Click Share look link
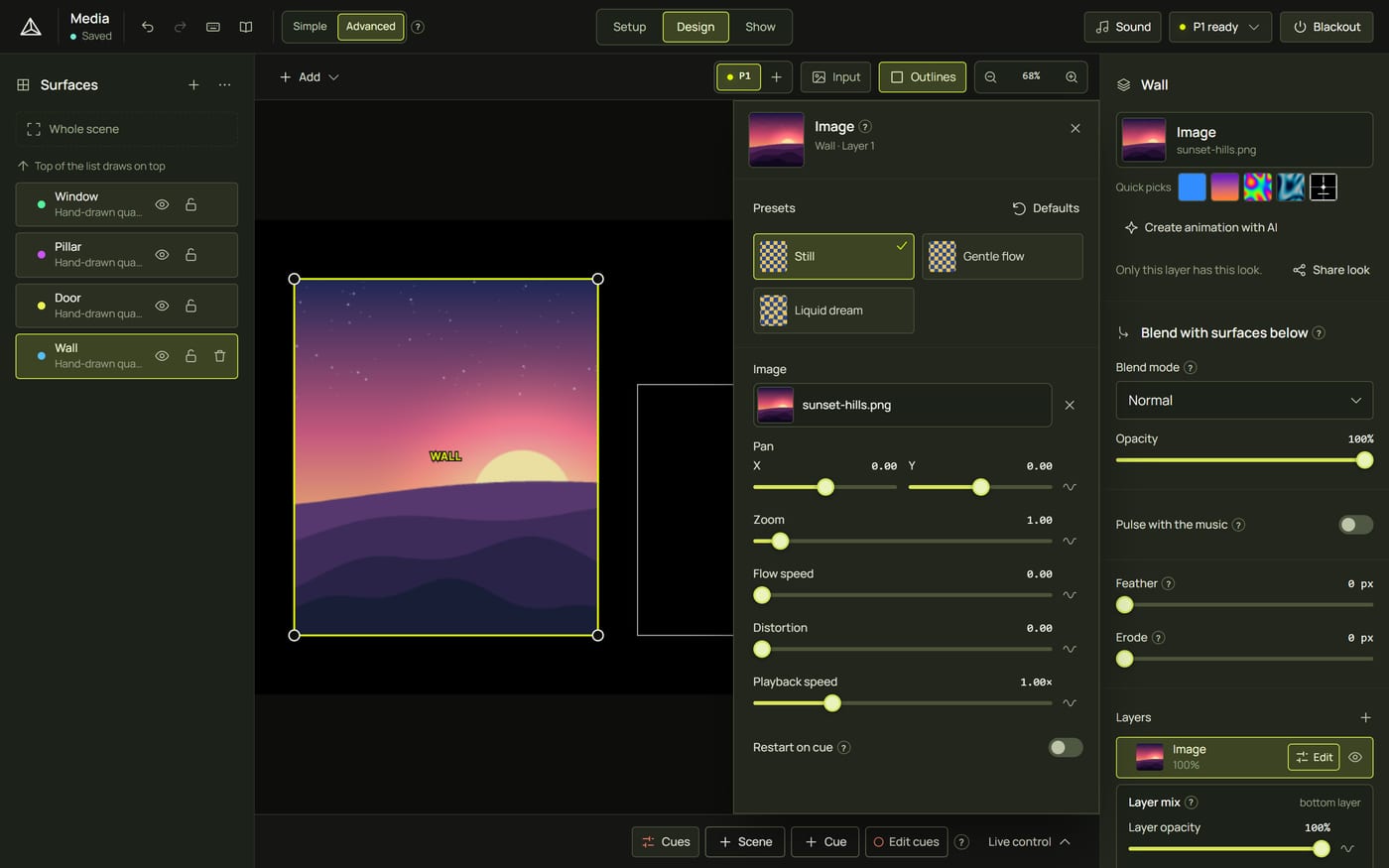The width and height of the screenshot is (1389, 868). coord(1331,270)
